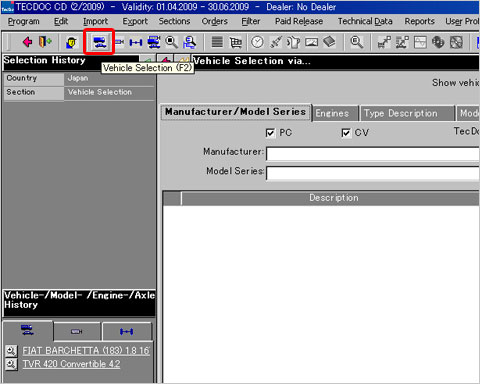Click the user badge toolbar icon
The image size is (480, 384).
(71, 42)
